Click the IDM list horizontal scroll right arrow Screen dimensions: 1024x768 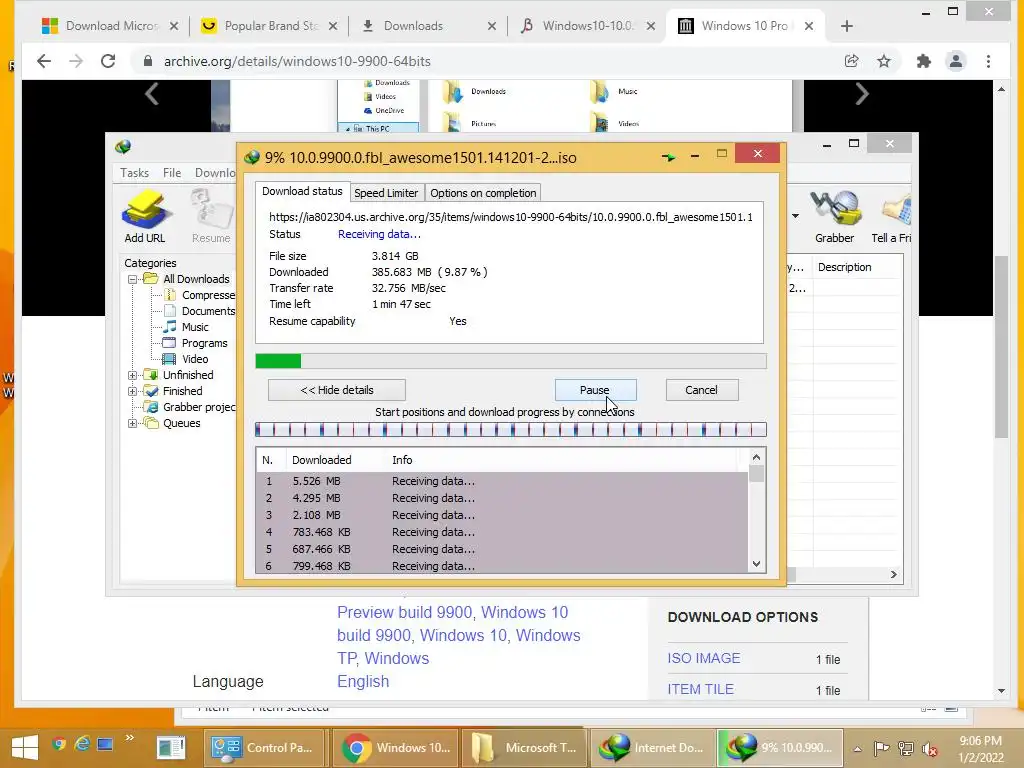(x=893, y=574)
